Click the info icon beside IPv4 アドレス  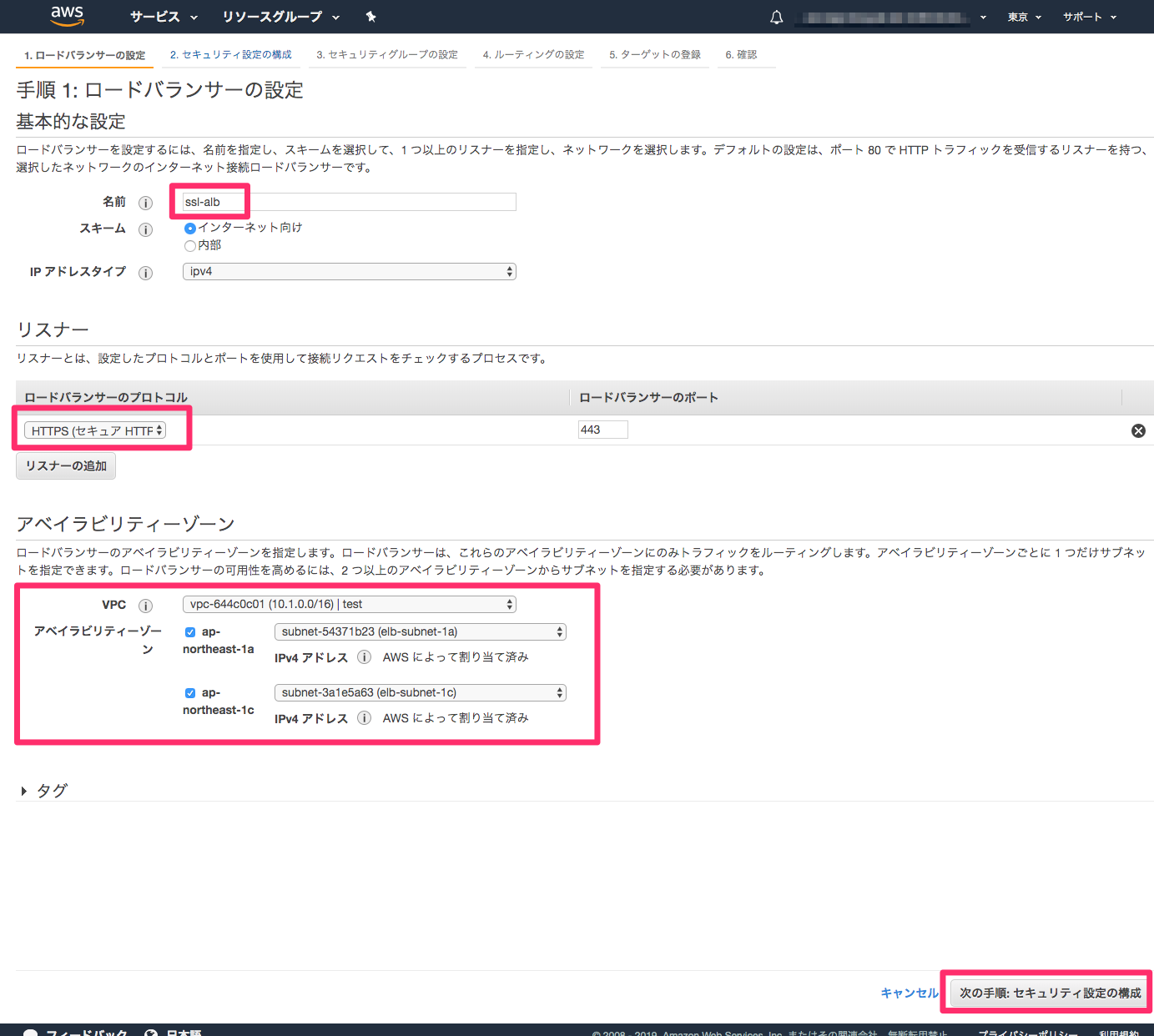coord(365,657)
